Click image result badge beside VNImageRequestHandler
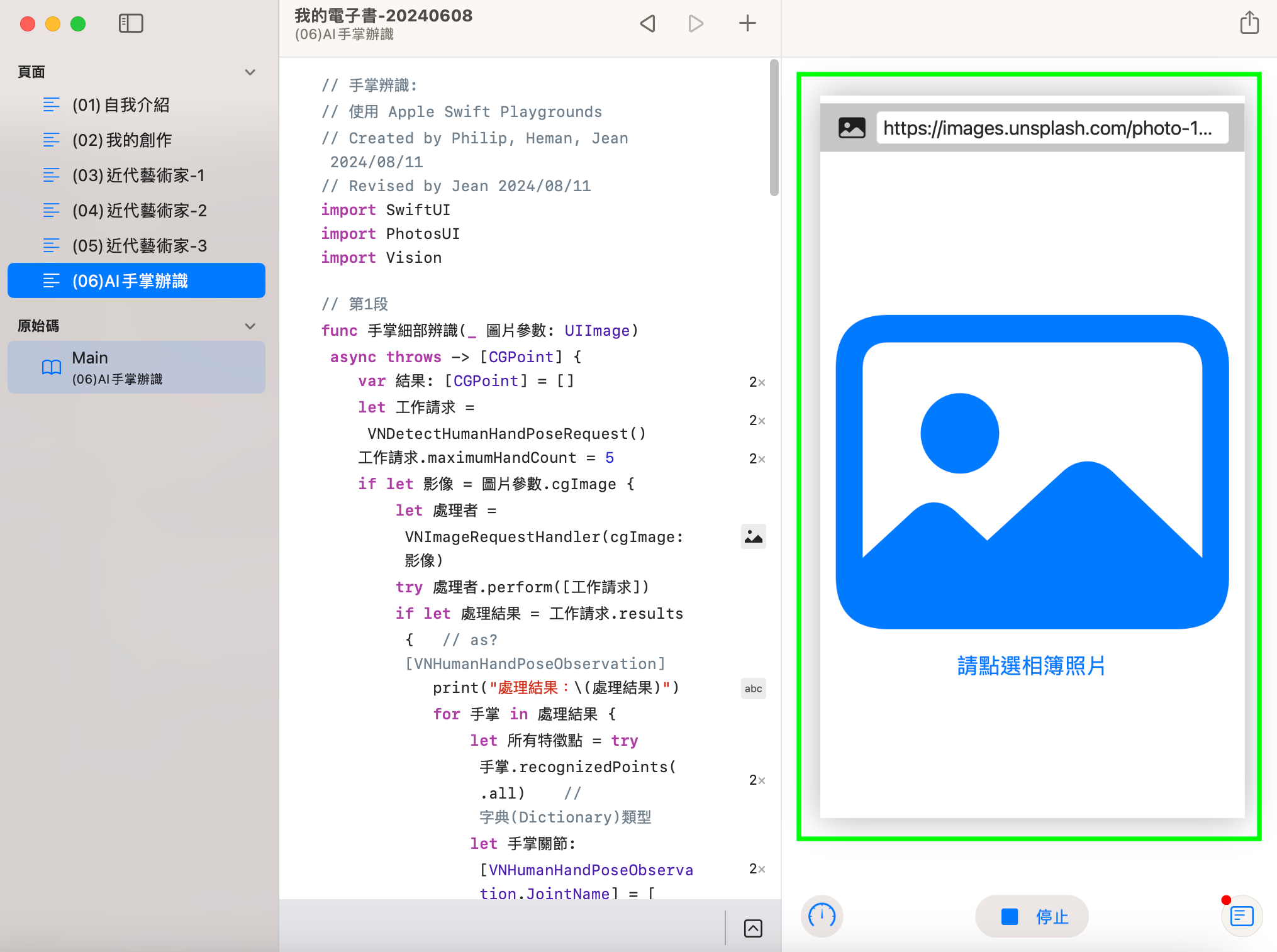 [x=753, y=536]
